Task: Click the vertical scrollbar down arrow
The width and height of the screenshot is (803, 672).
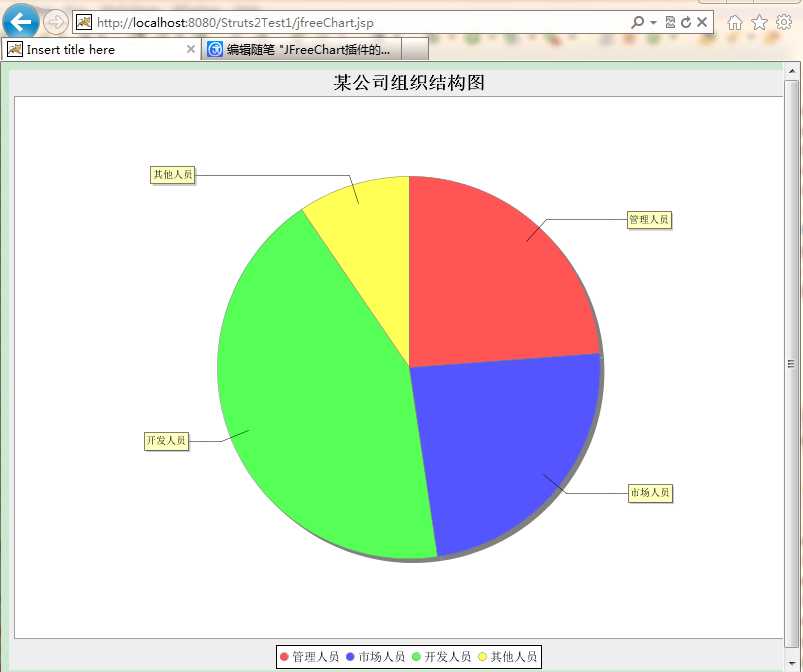Action: pos(791,664)
